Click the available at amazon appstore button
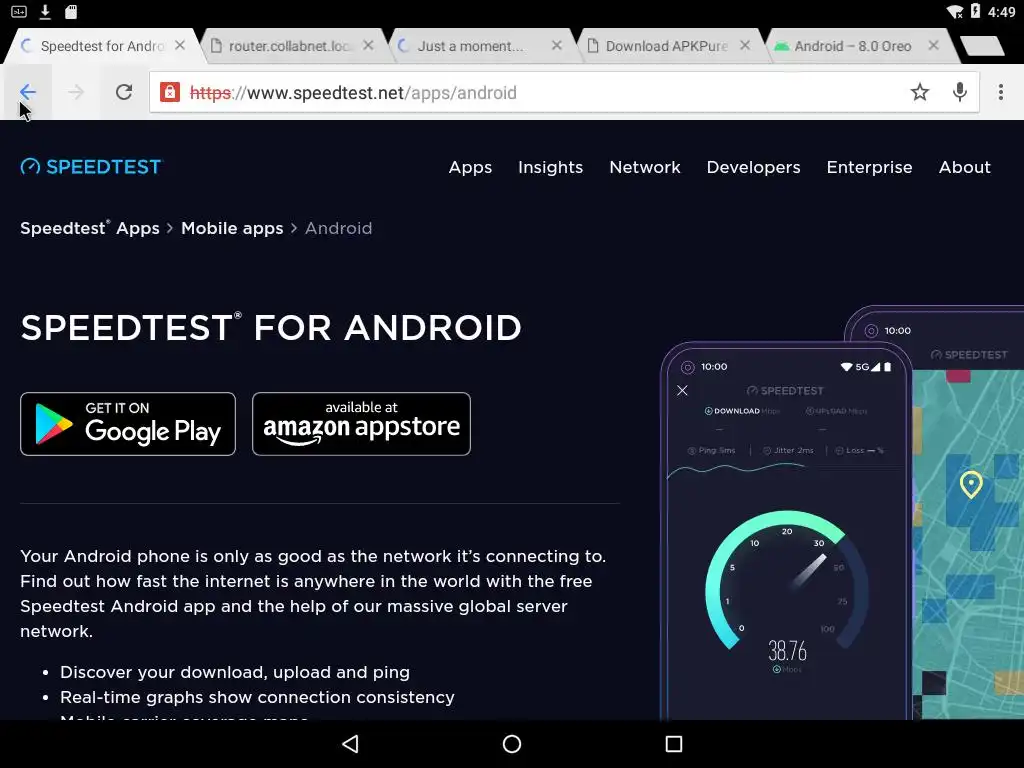1024x768 pixels. point(361,424)
